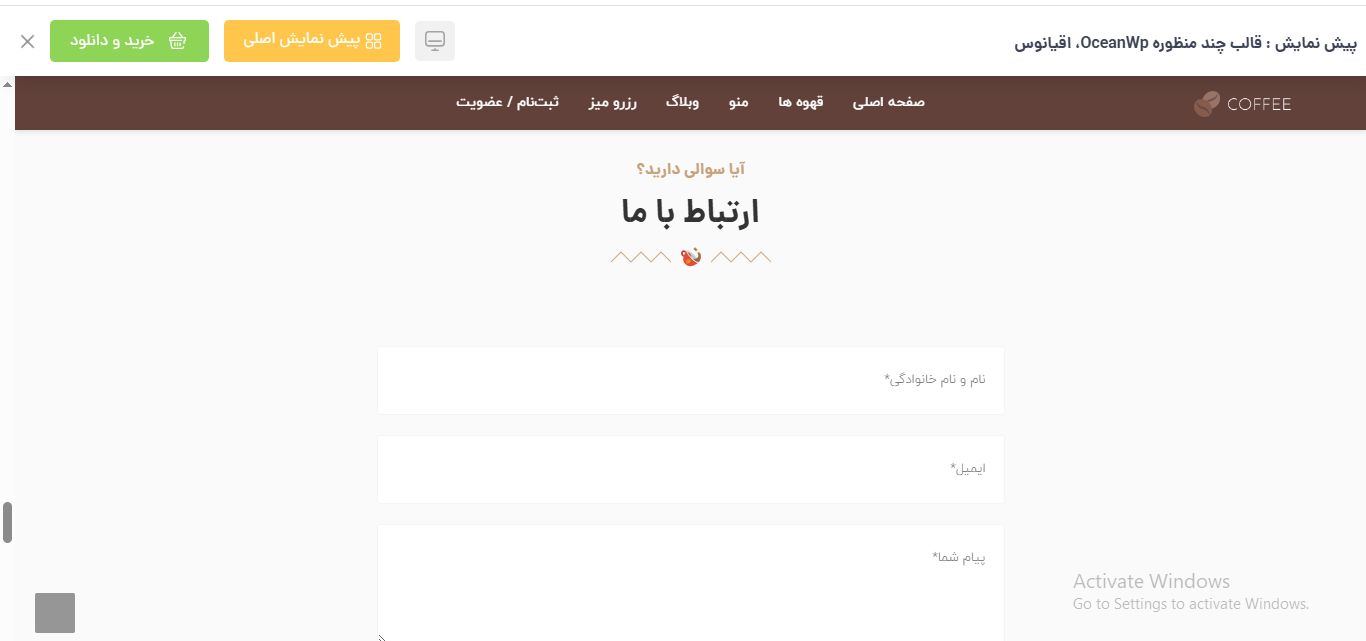Navigate to رزرو میز
Viewport: 1366px width, 641px height.
click(612, 102)
